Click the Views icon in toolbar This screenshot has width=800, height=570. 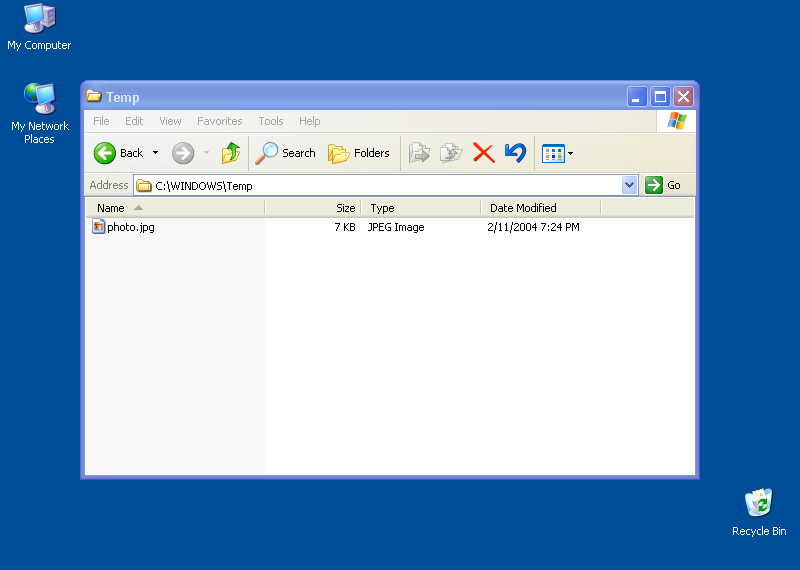(x=553, y=153)
